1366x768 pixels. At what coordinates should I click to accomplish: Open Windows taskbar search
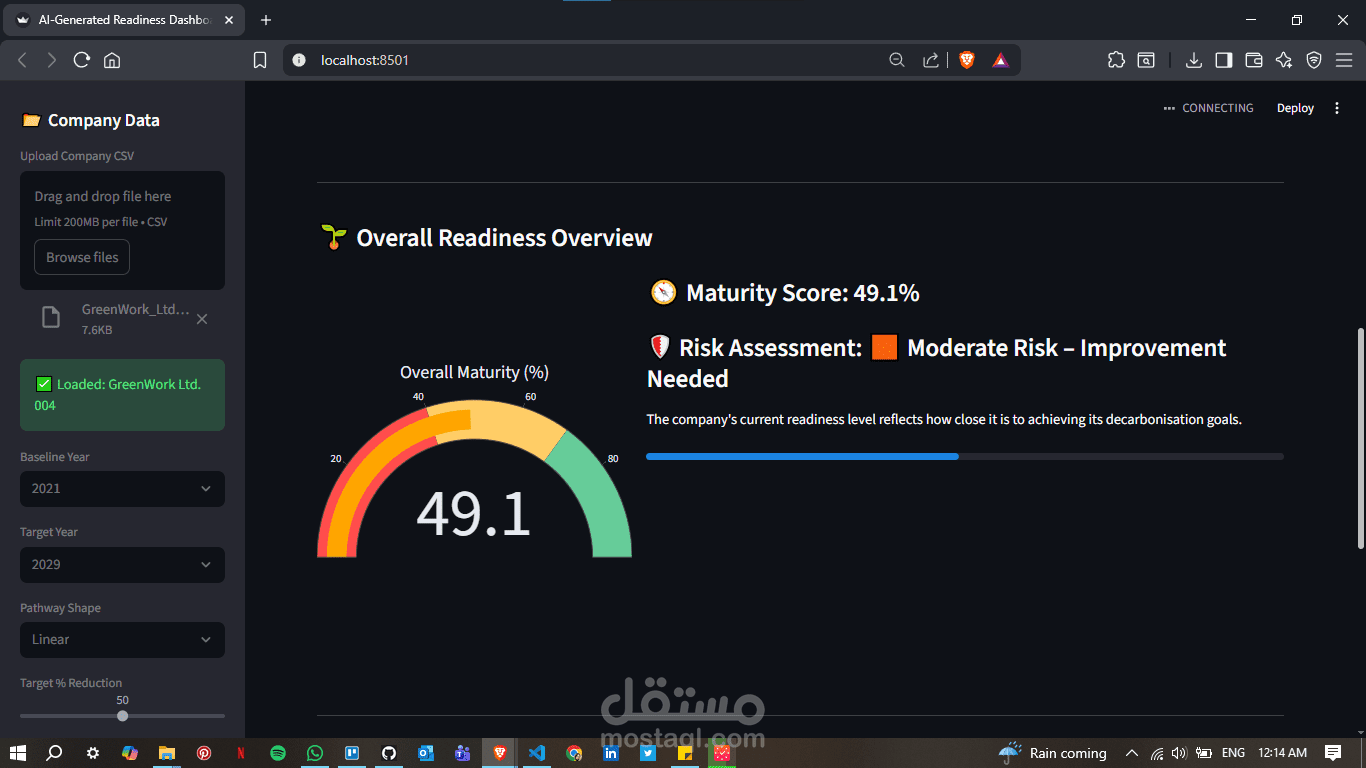pos(55,753)
